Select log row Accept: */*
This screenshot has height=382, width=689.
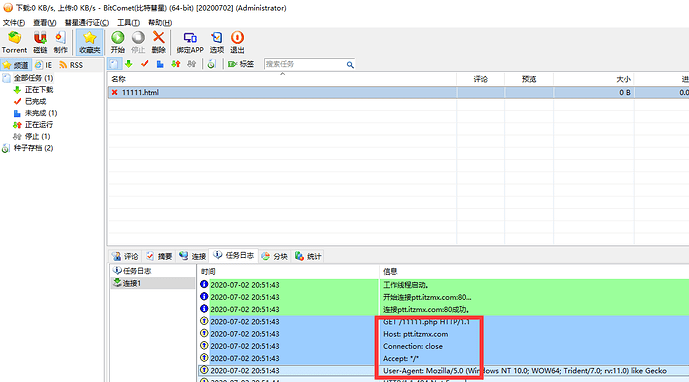tap(443, 359)
